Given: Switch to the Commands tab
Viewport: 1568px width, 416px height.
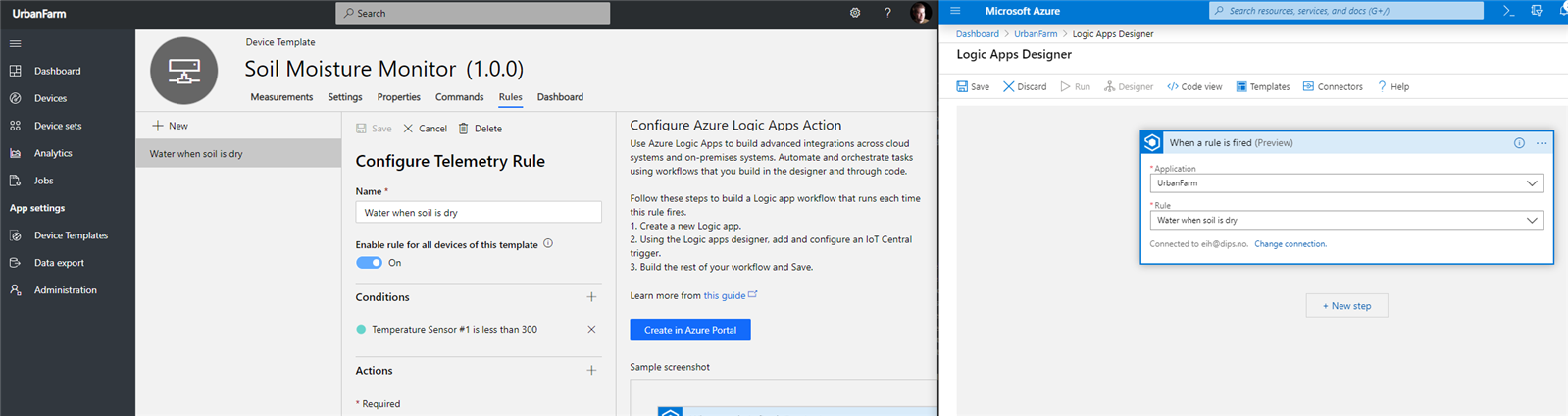Looking at the screenshot, I should click(x=459, y=97).
